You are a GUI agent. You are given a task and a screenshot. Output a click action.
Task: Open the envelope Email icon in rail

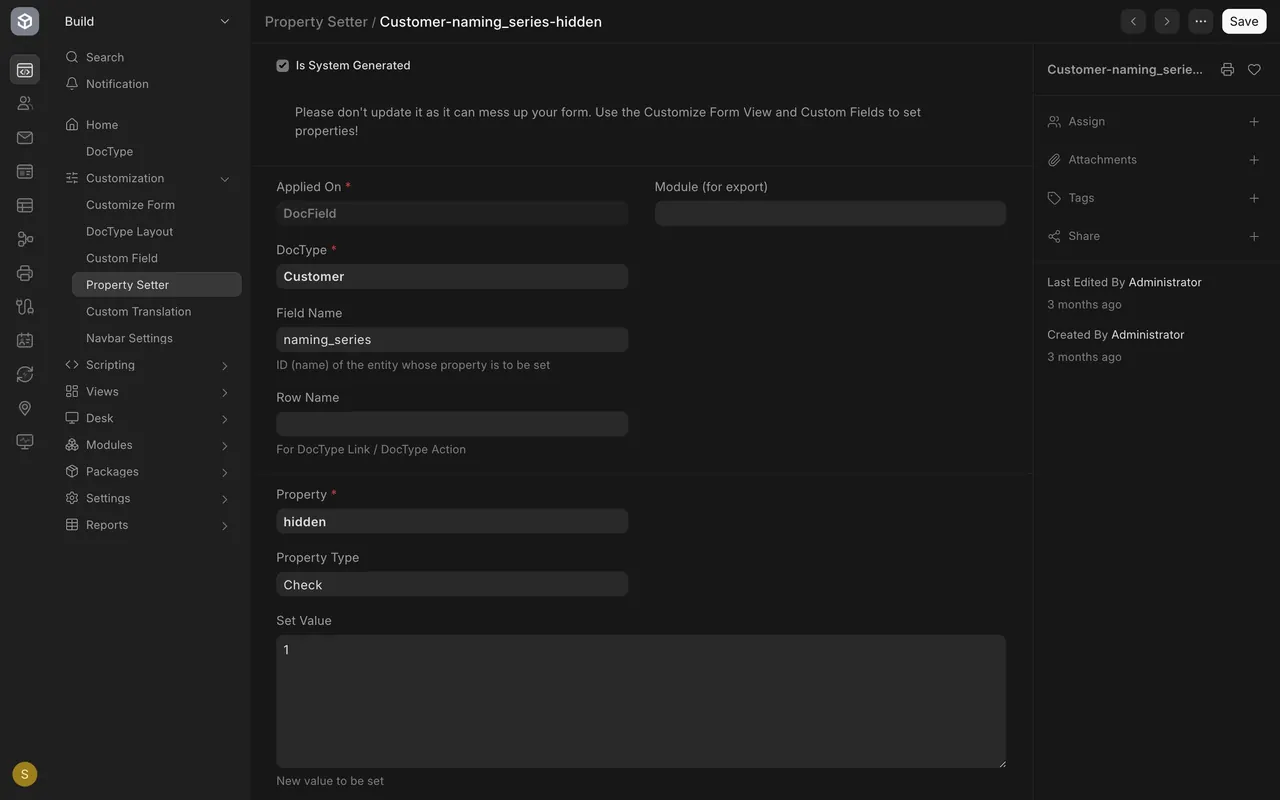tap(25, 137)
